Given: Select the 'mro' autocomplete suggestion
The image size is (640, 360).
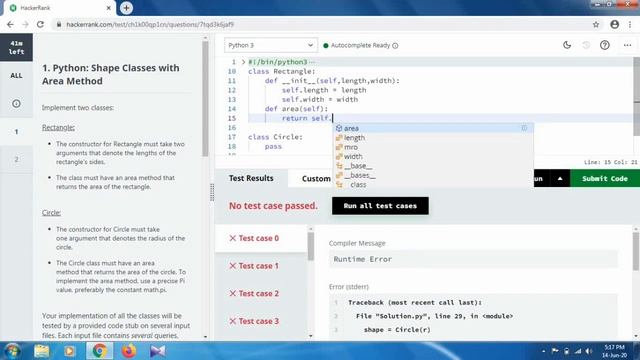Looking at the screenshot, I should (x=433, y=147).
